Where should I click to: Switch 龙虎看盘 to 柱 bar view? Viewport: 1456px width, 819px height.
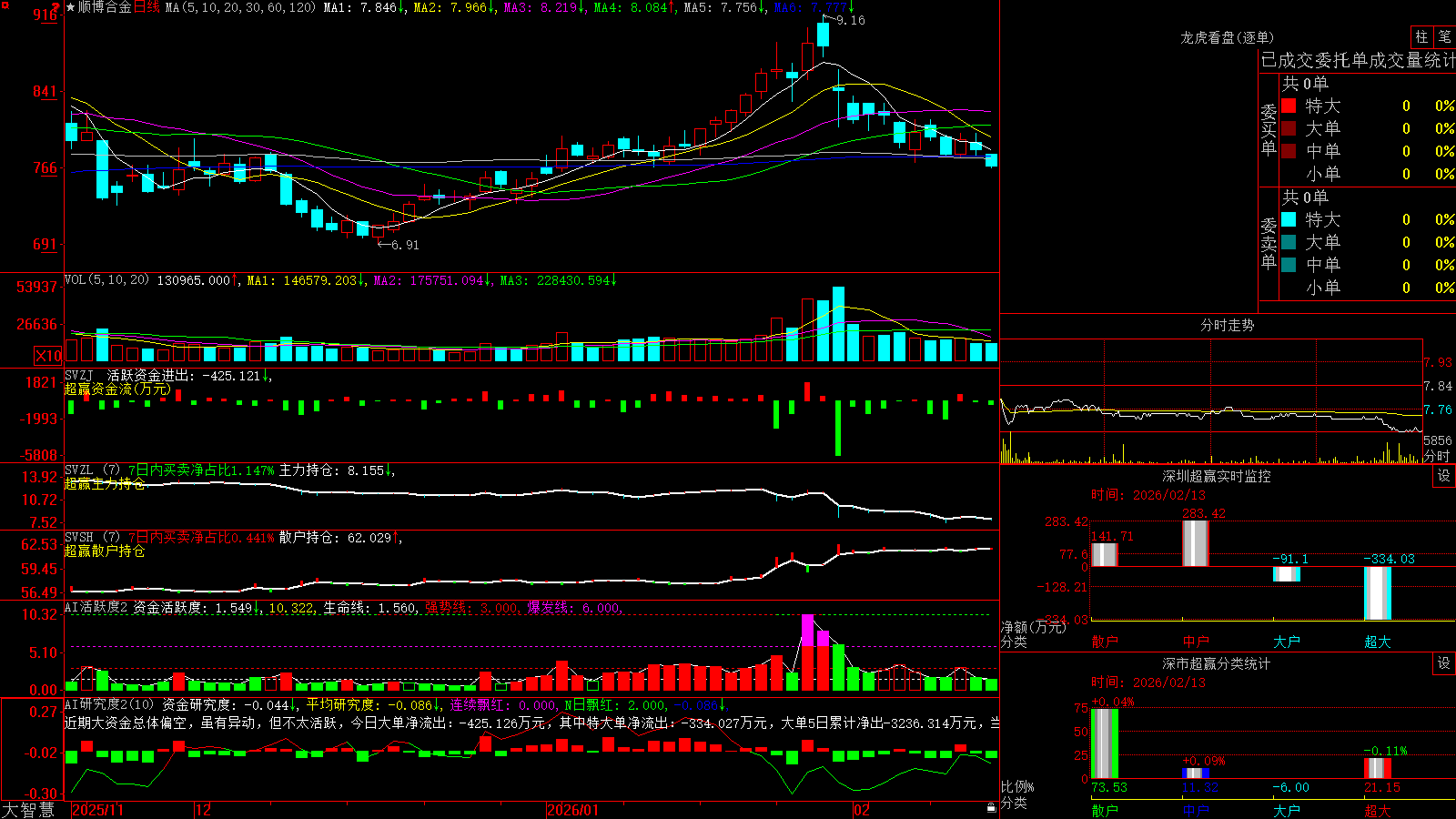(x=1421, y=36)
